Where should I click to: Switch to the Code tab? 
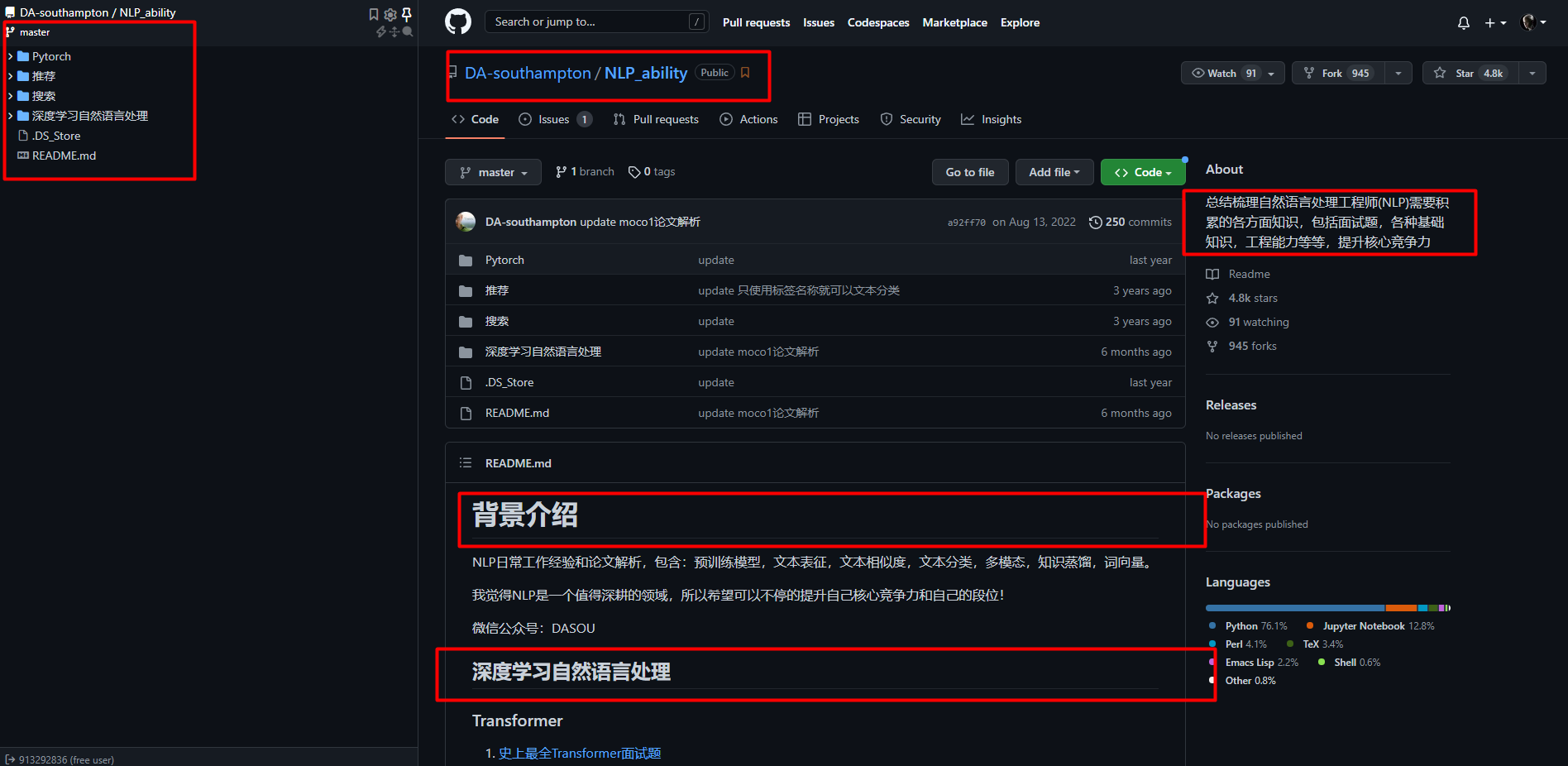pos(476,119)
